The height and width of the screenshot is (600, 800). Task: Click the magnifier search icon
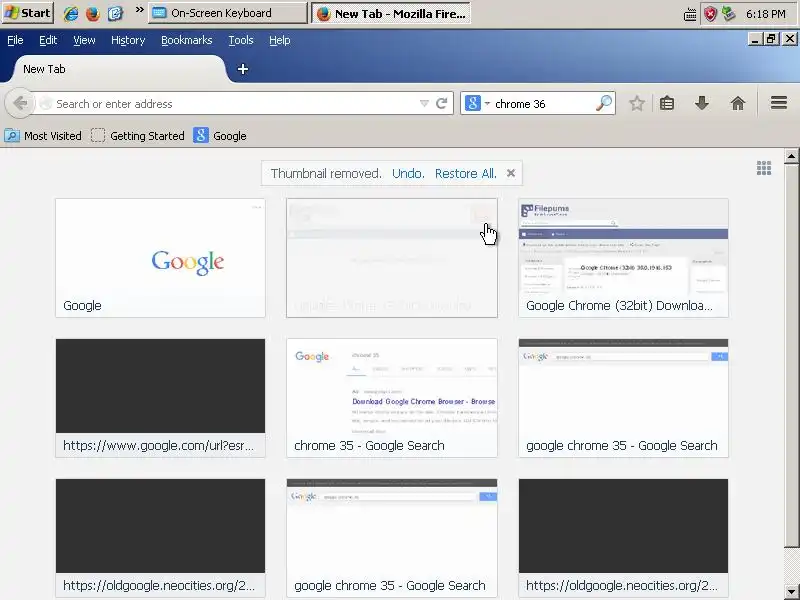[604, 103]
